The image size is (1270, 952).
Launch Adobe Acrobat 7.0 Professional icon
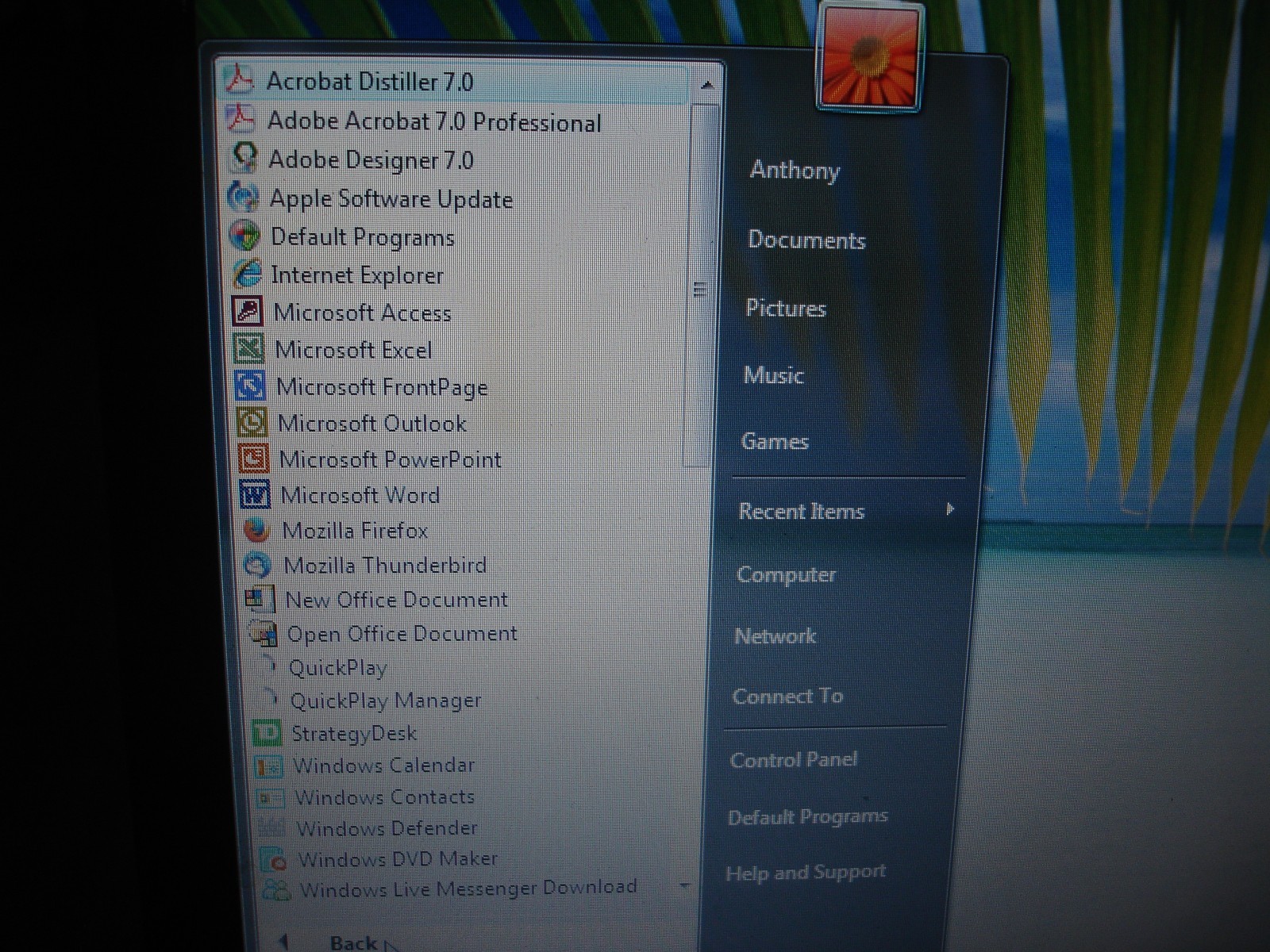[240, 119]
